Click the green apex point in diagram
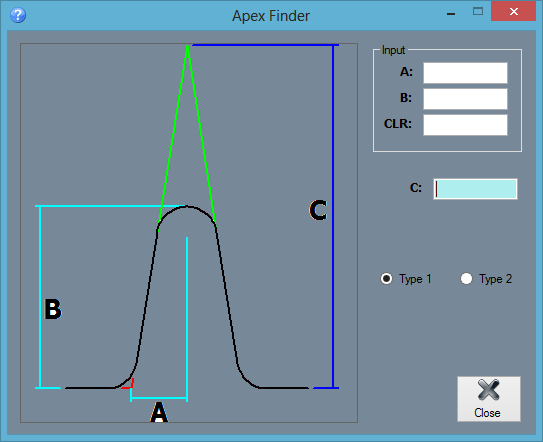Screen dimensions: 543x442 [x=187, y=46]
